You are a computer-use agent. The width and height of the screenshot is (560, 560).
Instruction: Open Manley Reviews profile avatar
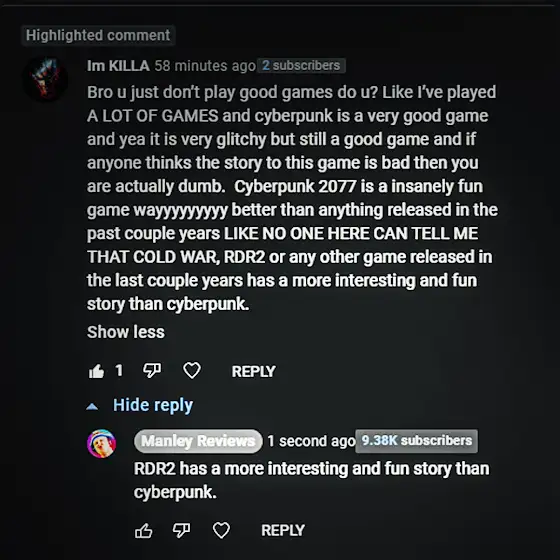101,444
